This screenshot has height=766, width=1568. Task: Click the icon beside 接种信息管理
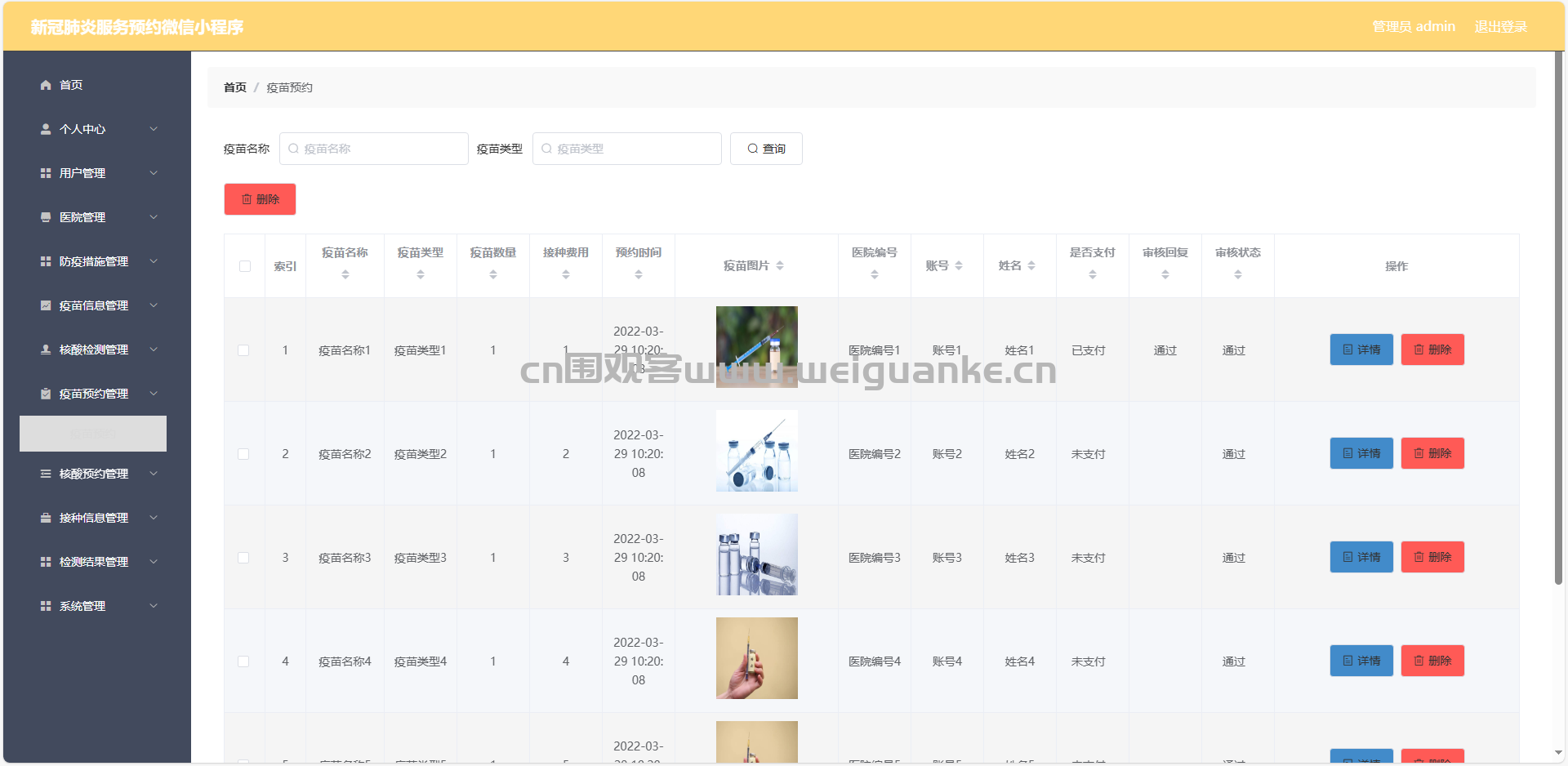tap(46, 518)
